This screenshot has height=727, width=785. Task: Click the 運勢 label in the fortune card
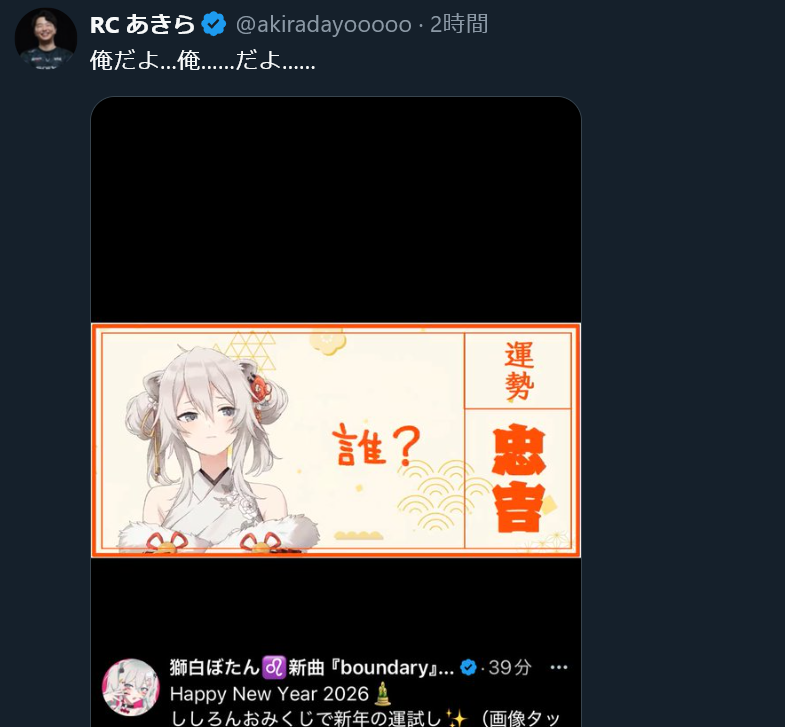[x=519, y=371]
